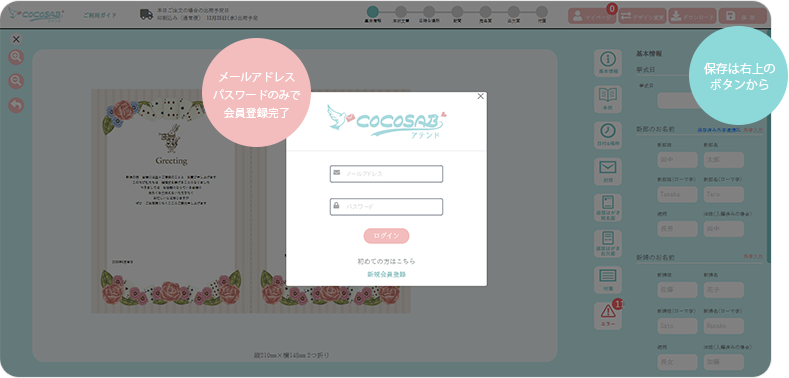Click the メールアドレス input field
Image resolution: width=789 pixels, height=378 pixels.
386,174
